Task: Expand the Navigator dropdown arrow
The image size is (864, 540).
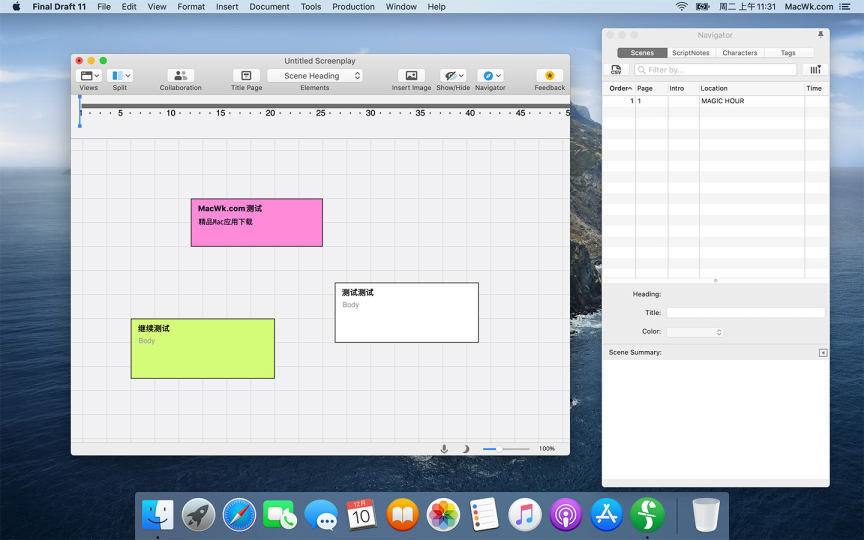Action: click(x=498, y=75)
